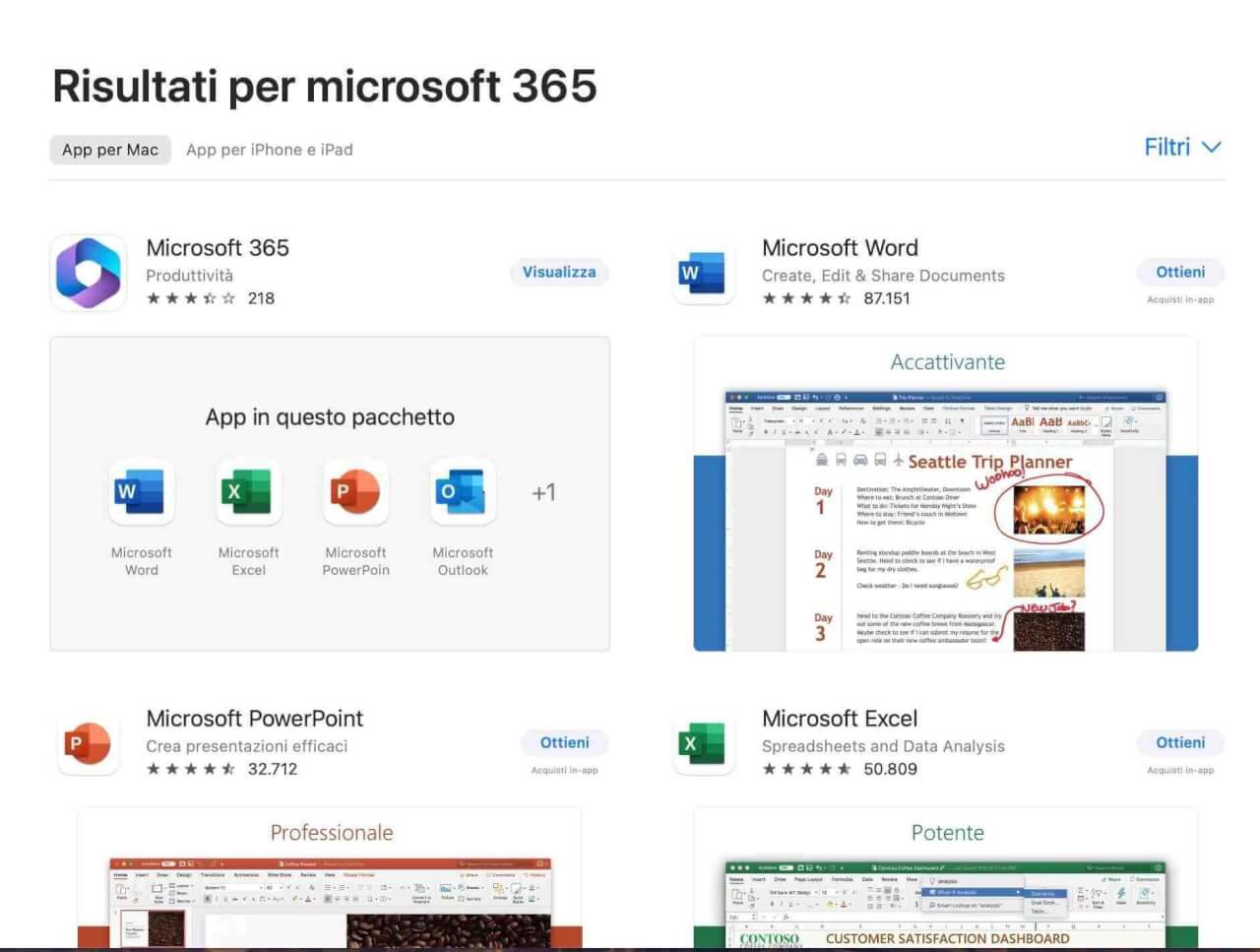Screen dimensions: 1260x952
Task: Click the Microsoft Excel result icon
Action: pos(704,743)
